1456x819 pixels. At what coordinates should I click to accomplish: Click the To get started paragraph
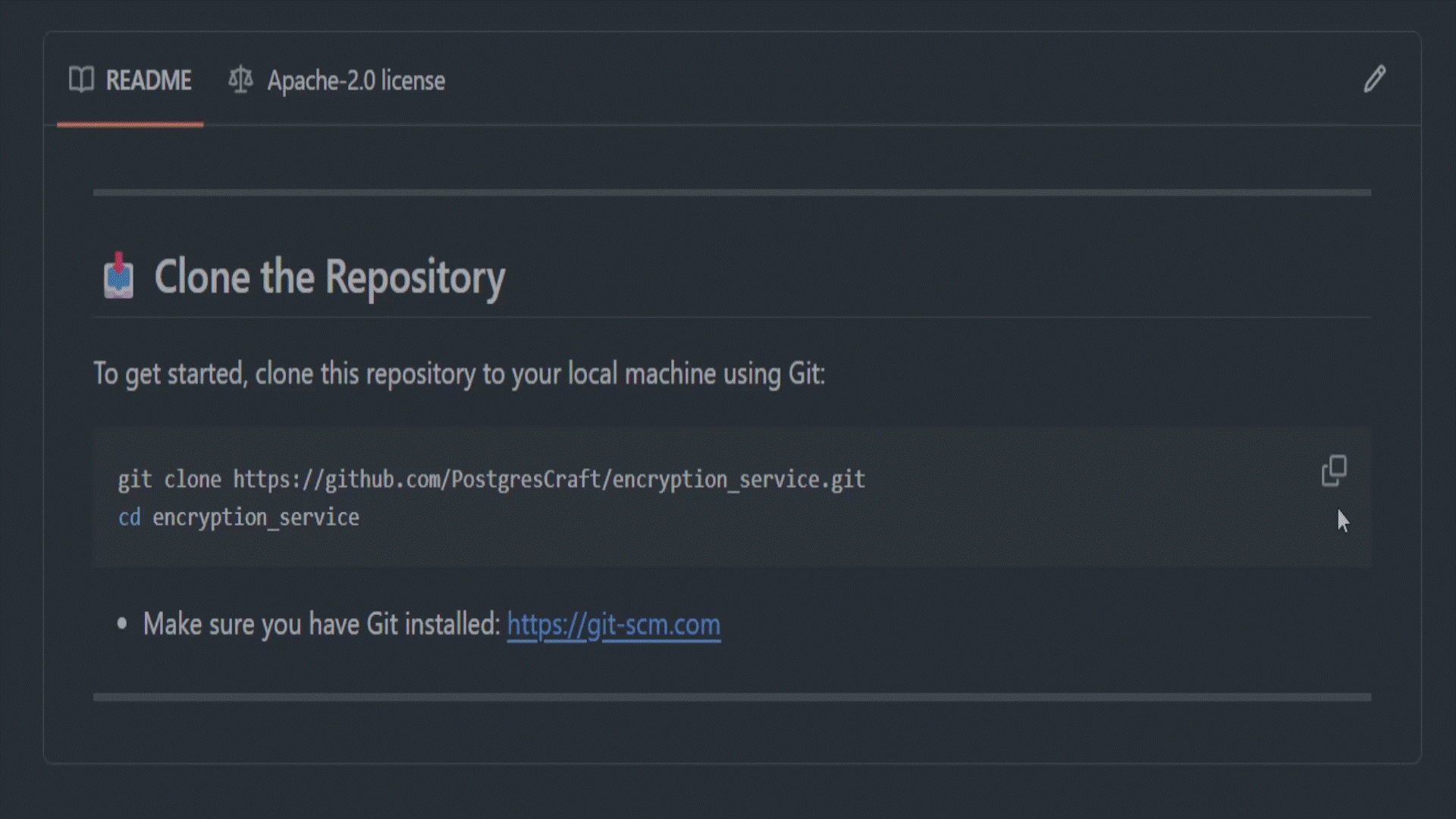click(x=459, y=374)
